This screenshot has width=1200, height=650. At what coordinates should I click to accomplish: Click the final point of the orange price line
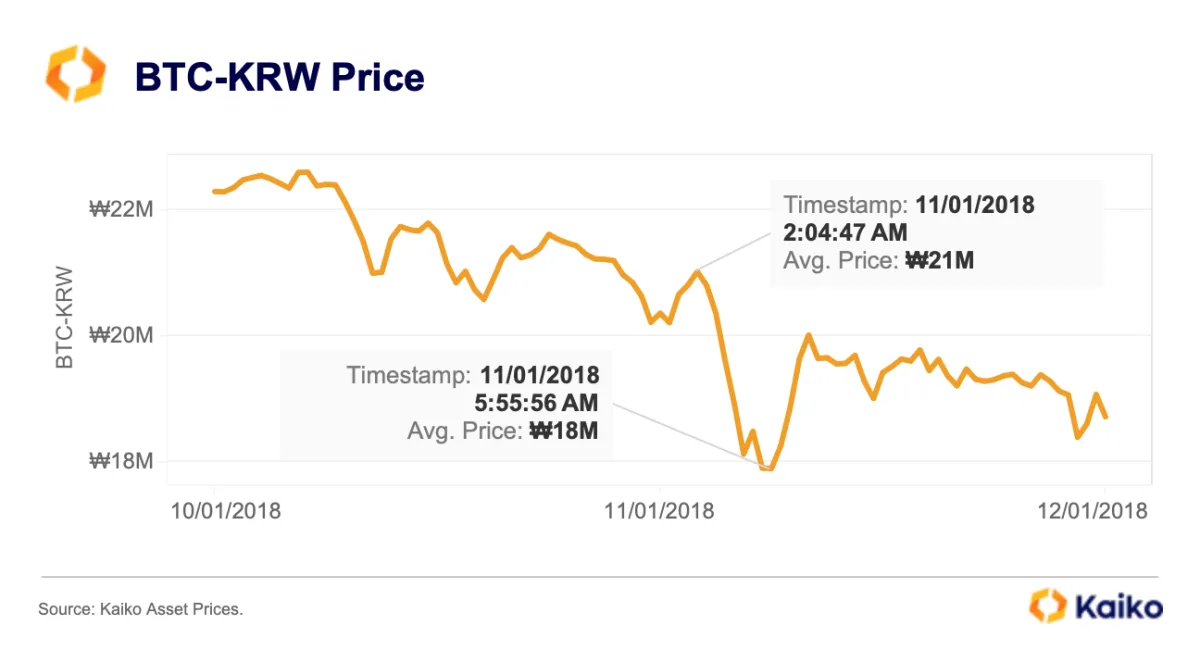[x=1106, y=417]
